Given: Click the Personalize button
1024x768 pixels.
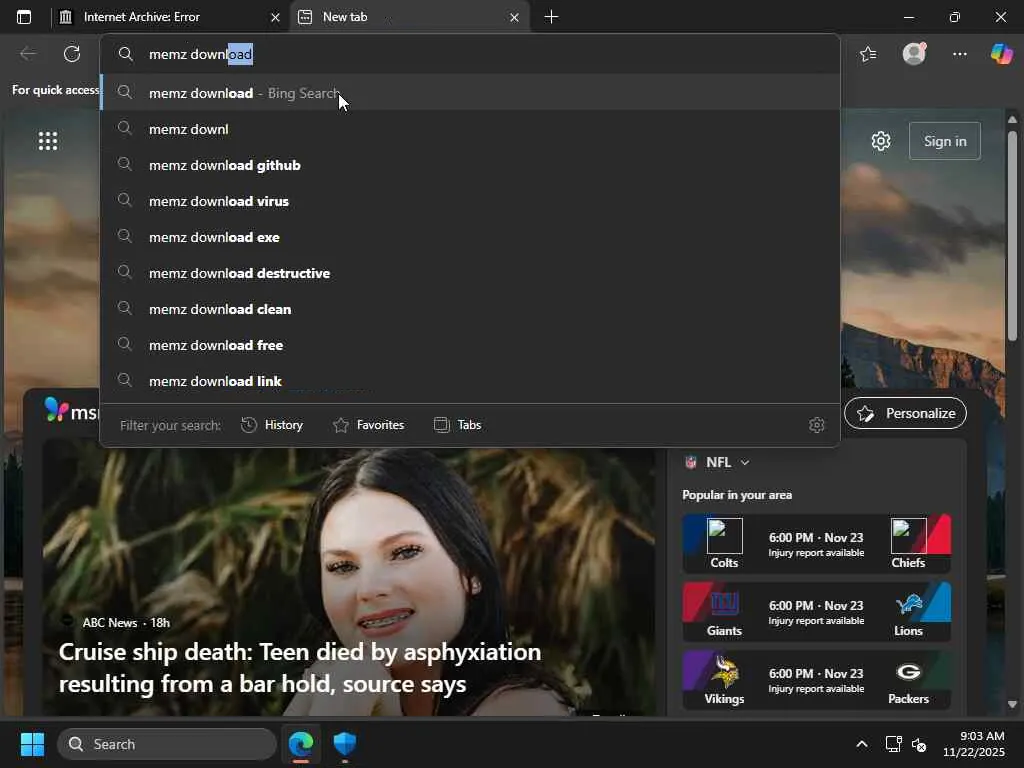Looking at the screenshot, I should (906, 413).
